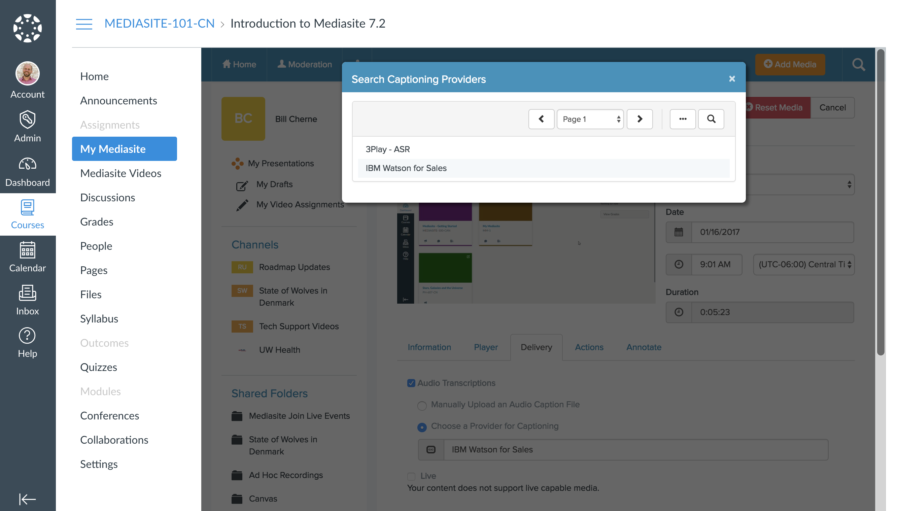
Task: Click the Add Media button
Action: tap(790, 64)
